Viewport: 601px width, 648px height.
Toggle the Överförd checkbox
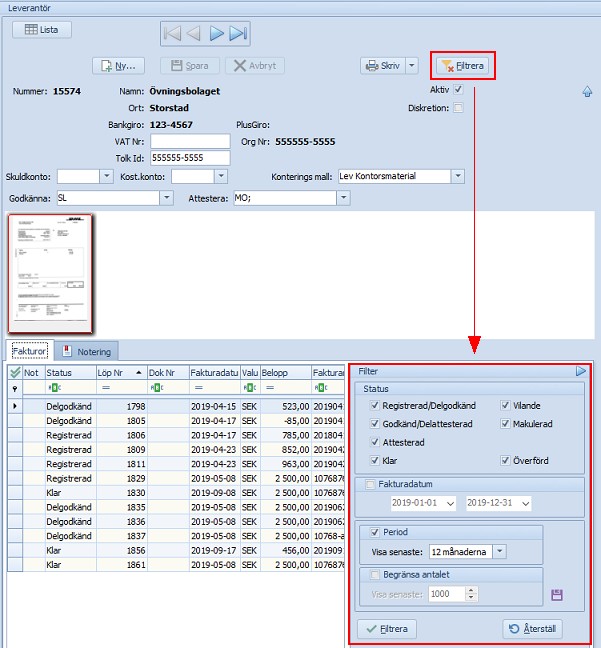tap(505, 460)
